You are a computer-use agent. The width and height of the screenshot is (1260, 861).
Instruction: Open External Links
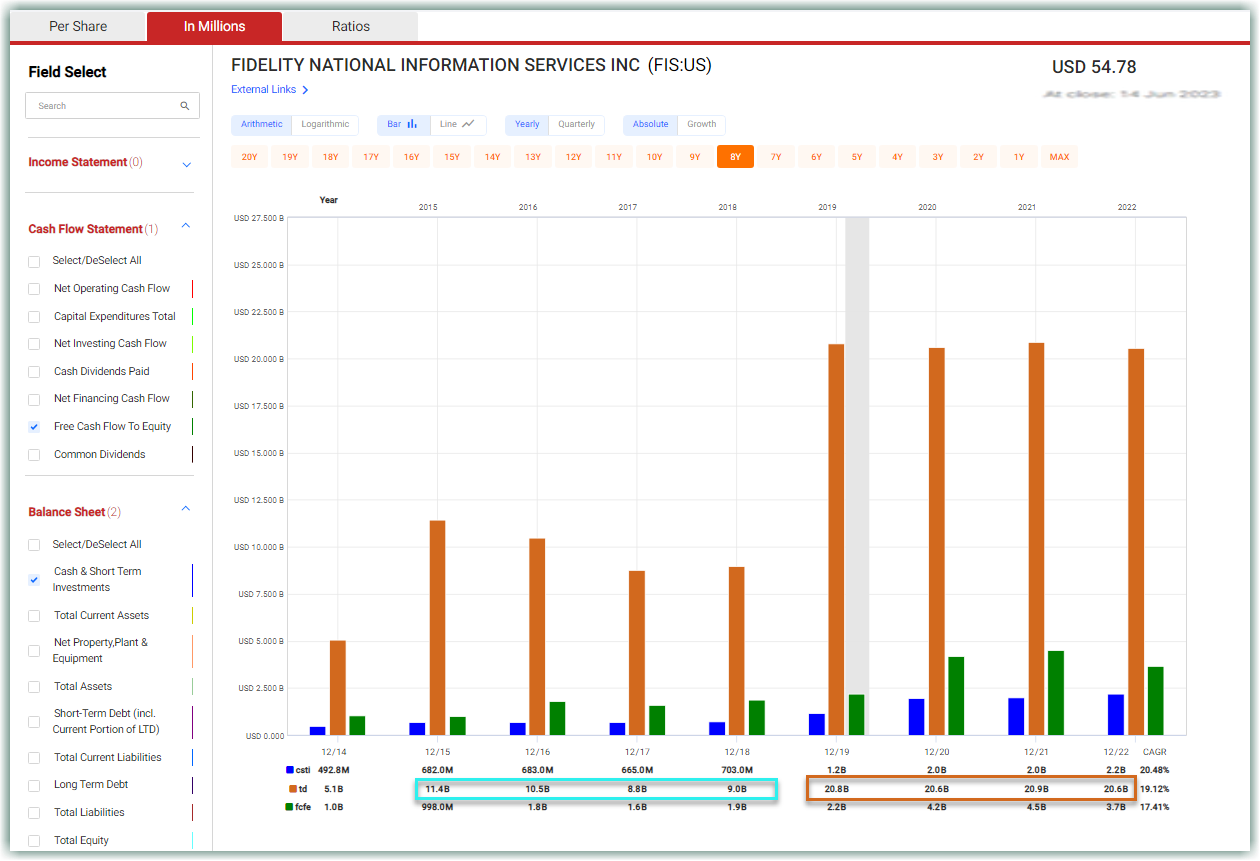click(264, 90)
